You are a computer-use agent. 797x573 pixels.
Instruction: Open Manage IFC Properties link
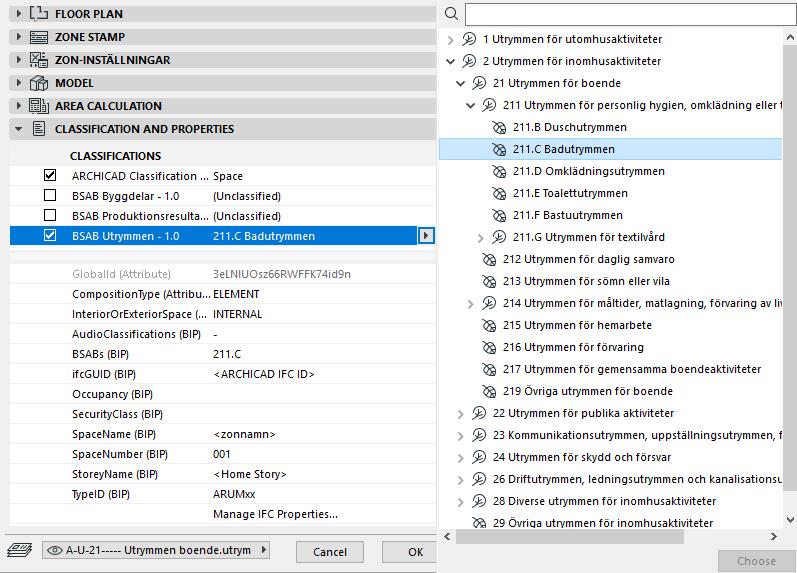275,514
